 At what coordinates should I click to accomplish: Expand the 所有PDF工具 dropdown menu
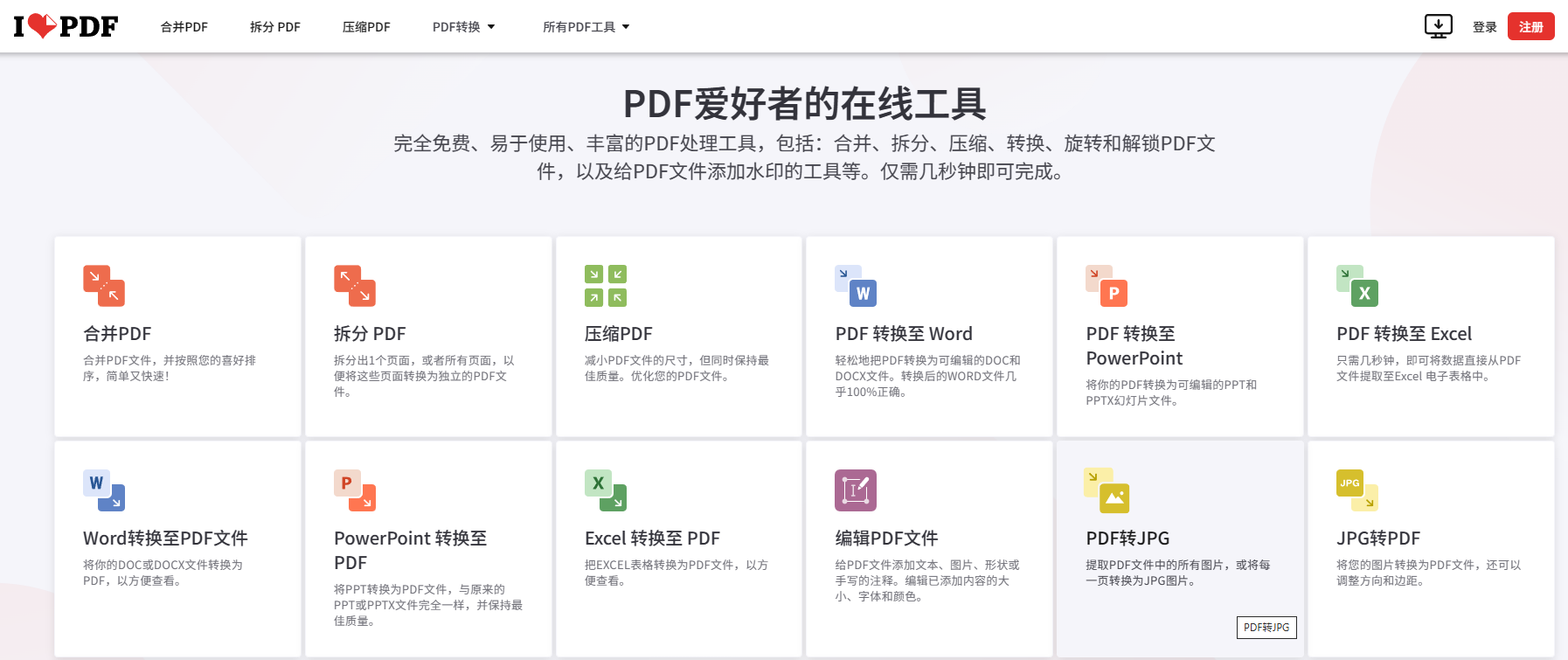[x=586, y=27]
